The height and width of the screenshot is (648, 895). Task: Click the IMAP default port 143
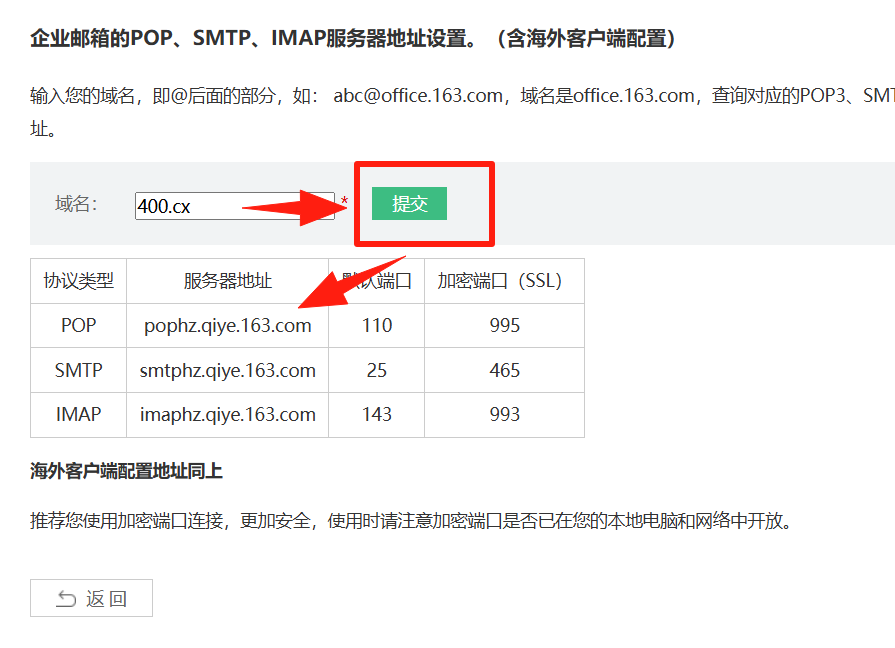coord(377,414)
